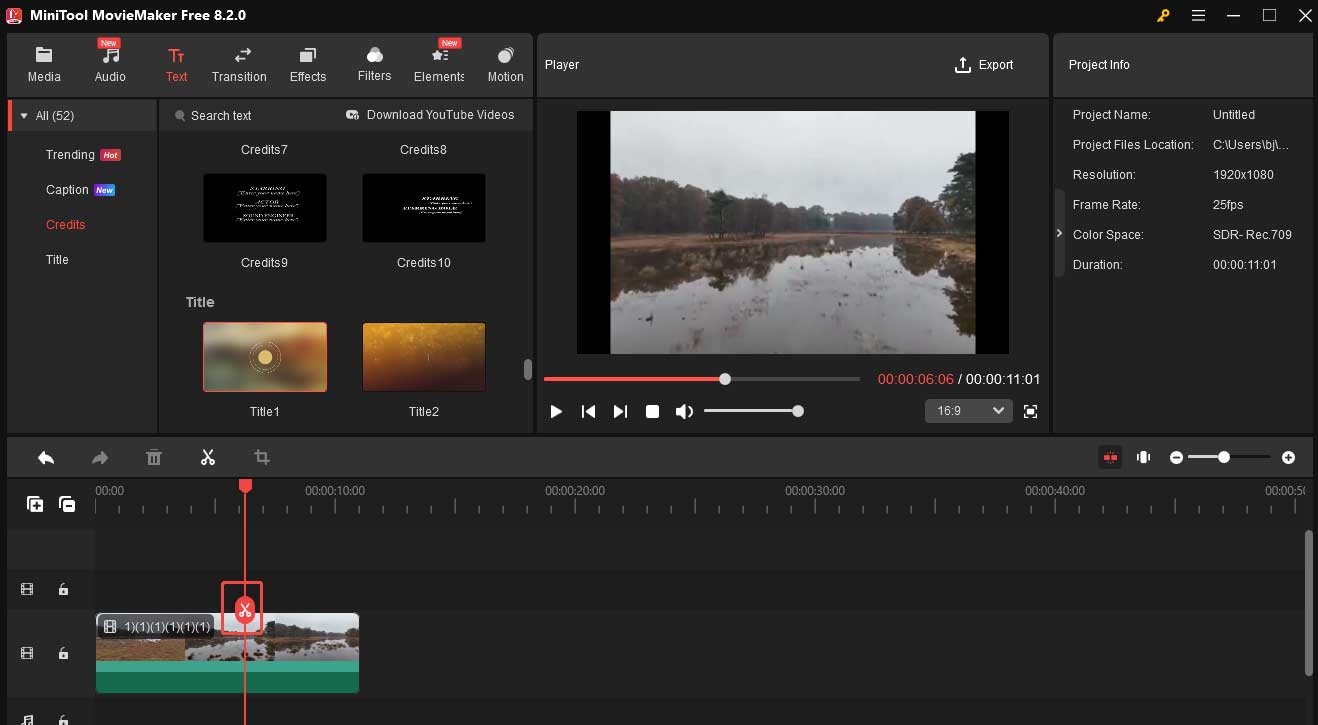Select the Title category
The height and width of the screenshot is (725, 1318).
(x=57, y=260)
